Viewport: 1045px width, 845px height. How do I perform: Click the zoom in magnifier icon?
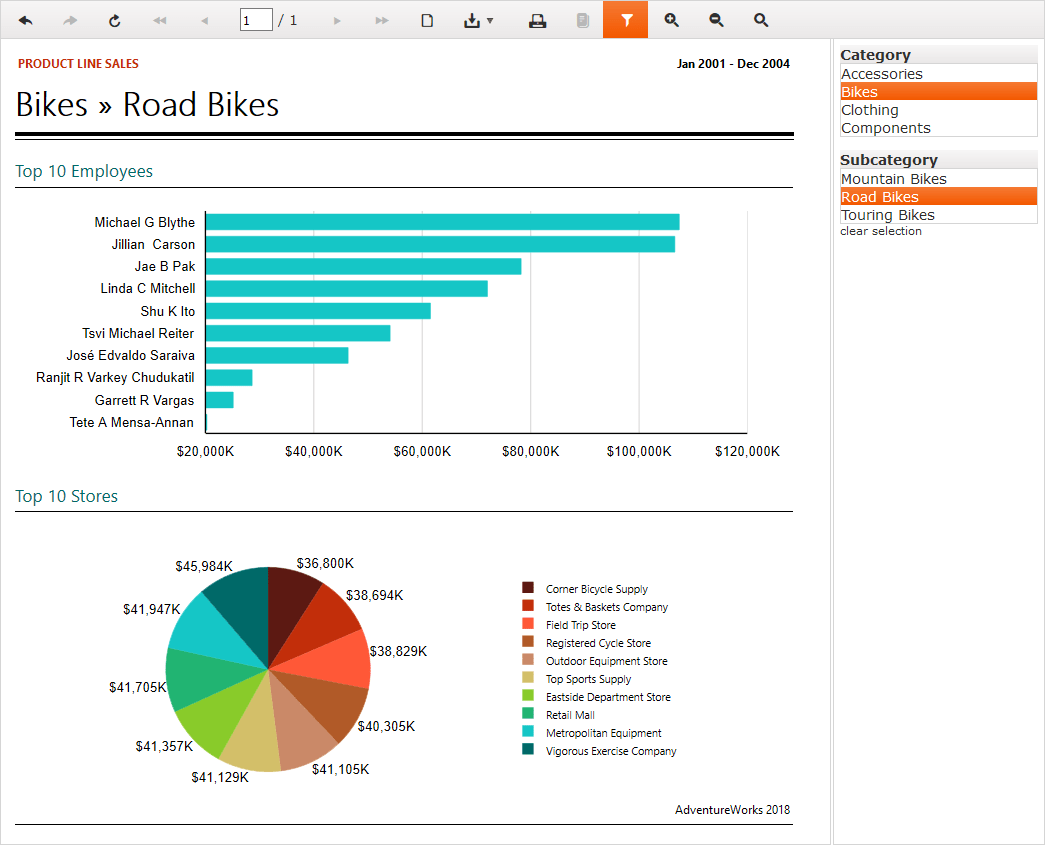671,20
